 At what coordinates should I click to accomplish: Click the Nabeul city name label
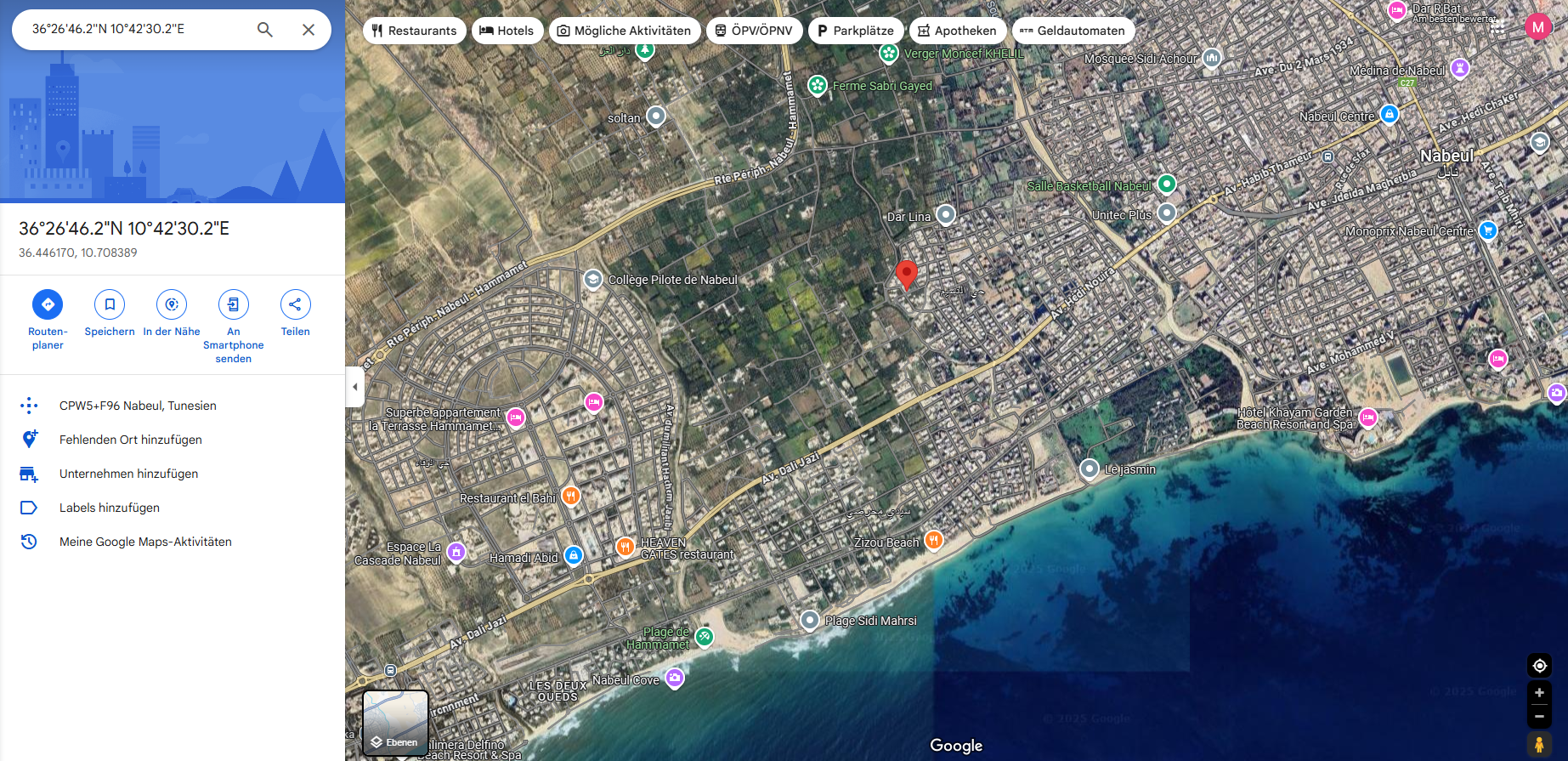pyautogui.click(x=1446, y=156)
